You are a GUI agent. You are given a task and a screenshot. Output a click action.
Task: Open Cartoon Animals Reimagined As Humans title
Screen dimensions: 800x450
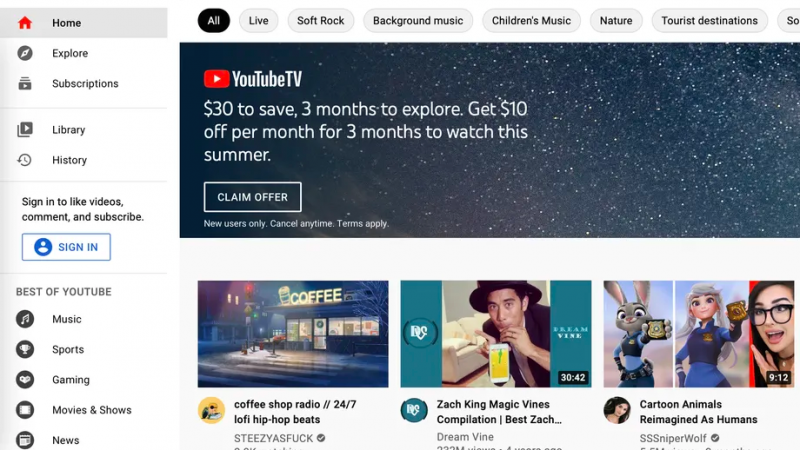[698, 412]
